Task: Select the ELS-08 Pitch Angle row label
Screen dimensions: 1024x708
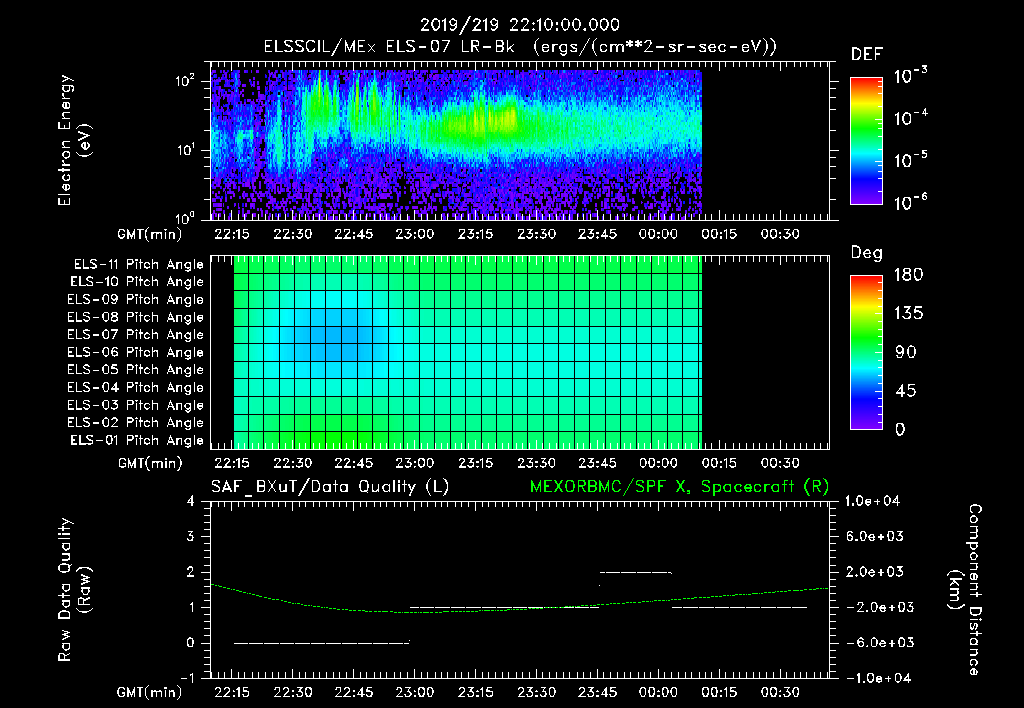Action: [x=135, y=317]
